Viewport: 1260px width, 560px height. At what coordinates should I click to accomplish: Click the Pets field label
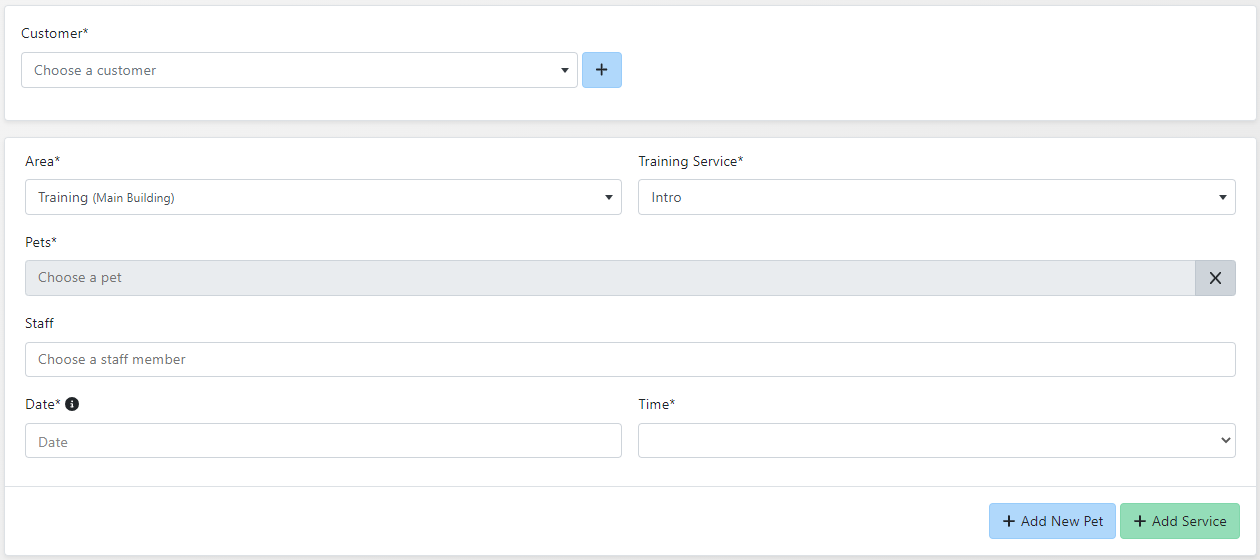41,242
